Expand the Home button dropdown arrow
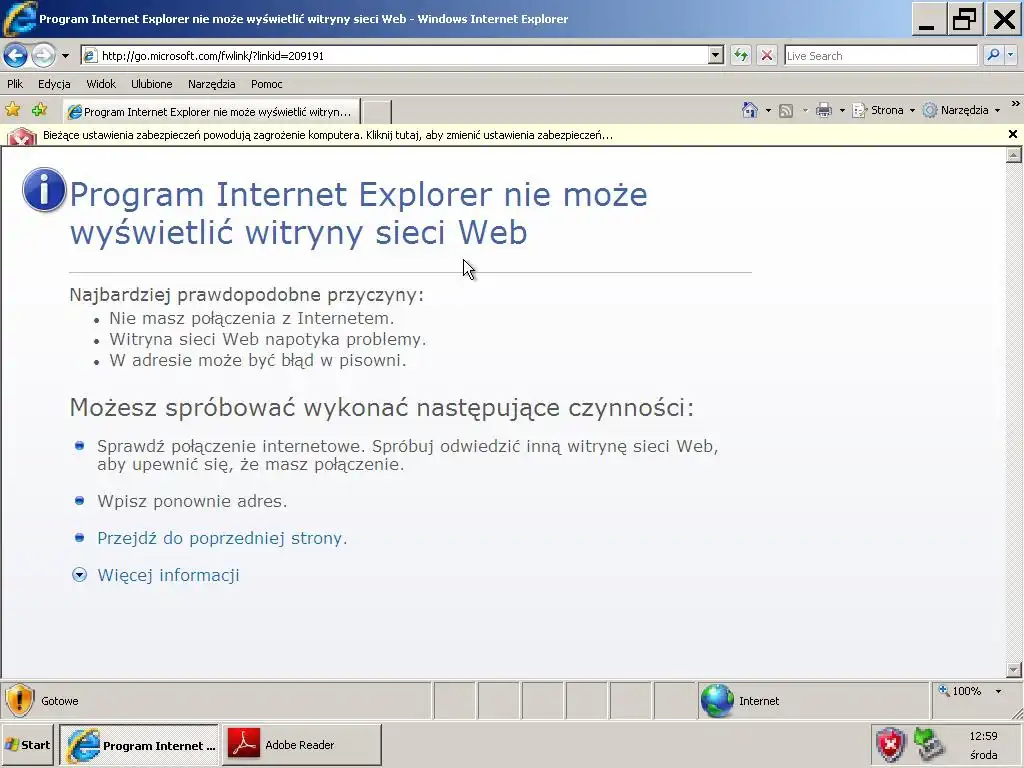This screenshot has height=768, width=1024. click(x=768, y=110)
